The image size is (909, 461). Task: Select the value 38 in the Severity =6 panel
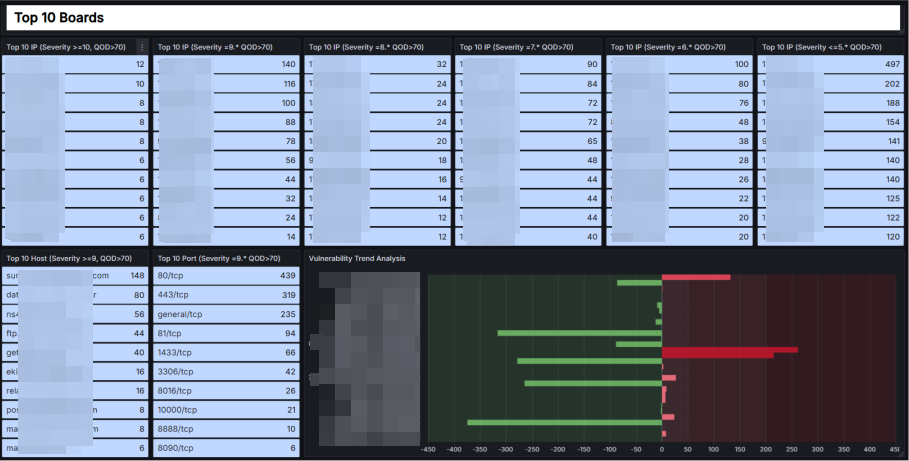click(744, 141)
